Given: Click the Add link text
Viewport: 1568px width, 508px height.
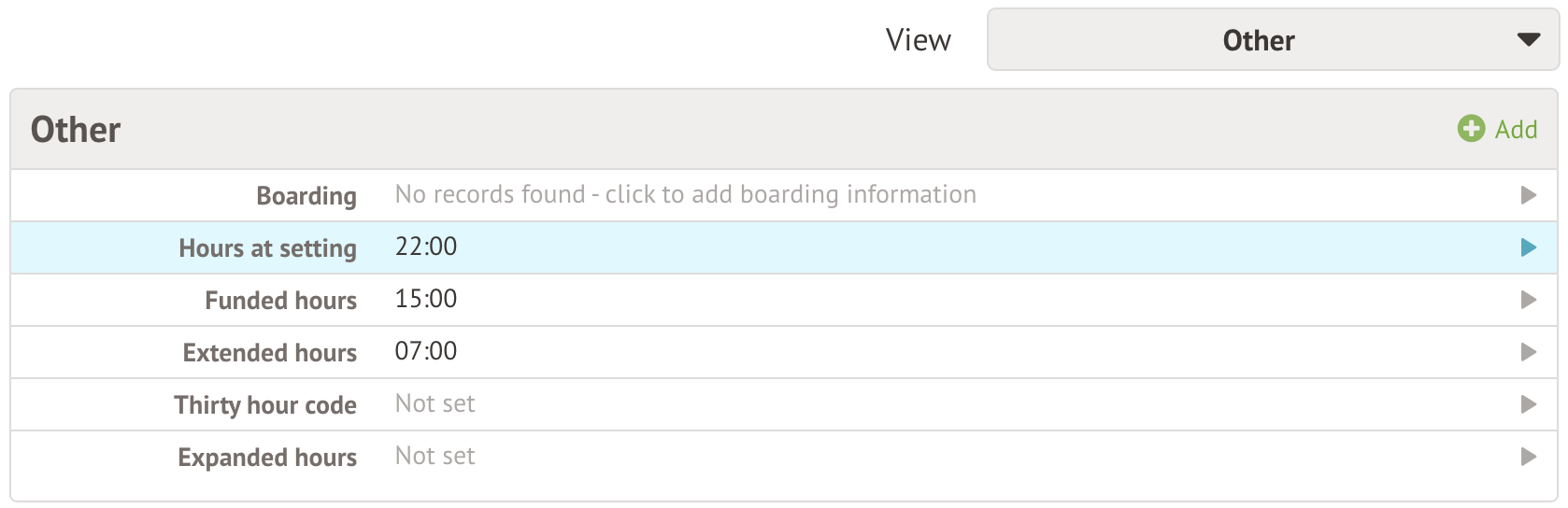Looking at the screenshot, I should tap(1516, 130).
